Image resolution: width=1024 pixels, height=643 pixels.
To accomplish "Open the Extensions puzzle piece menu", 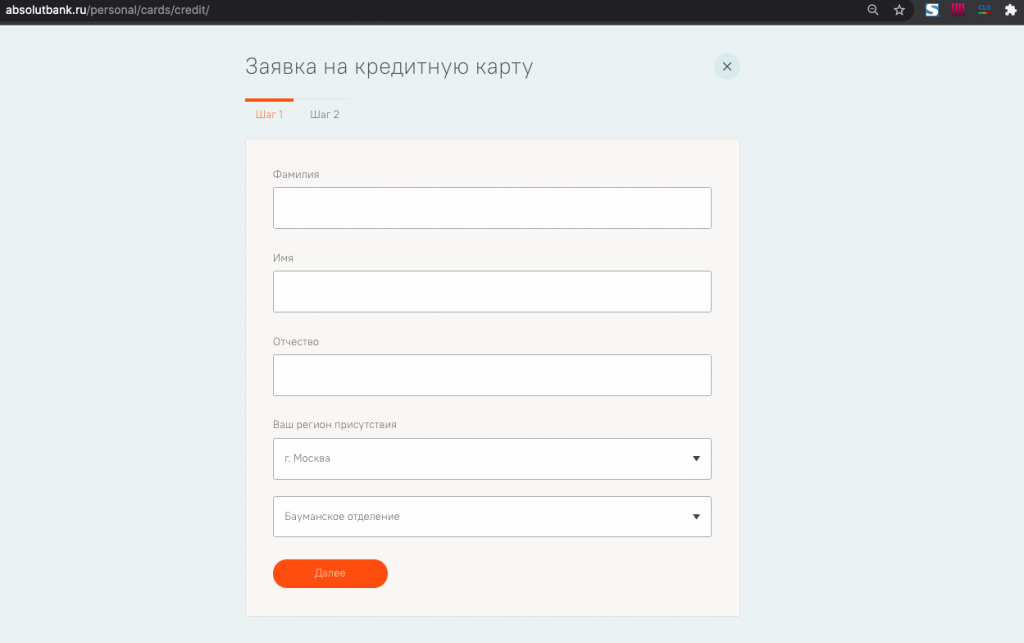I will click(x=1009, y=10).
